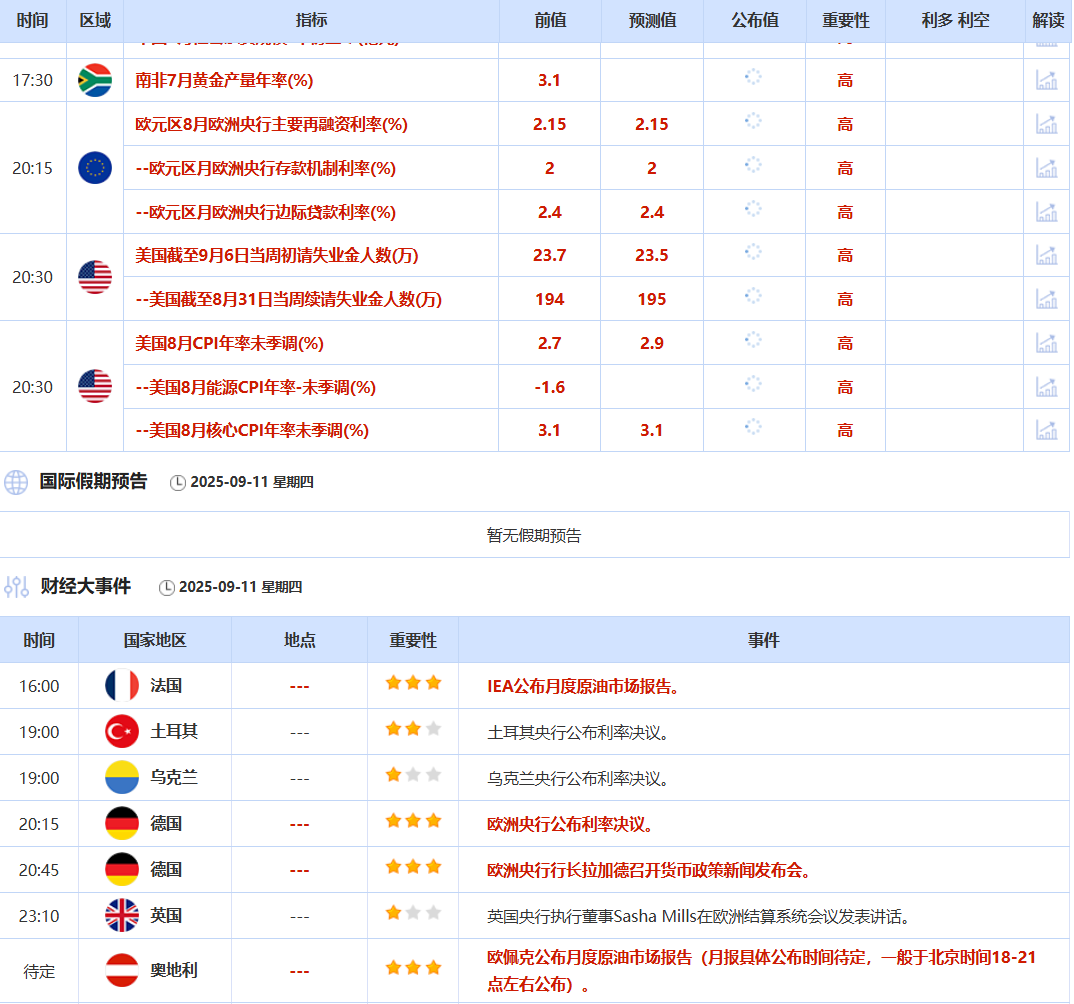This screenshot has width=1074, height=1004.
Task: Open 美国8月能源CPI年率-未季调(%) indicator
Action: [255, 387]
